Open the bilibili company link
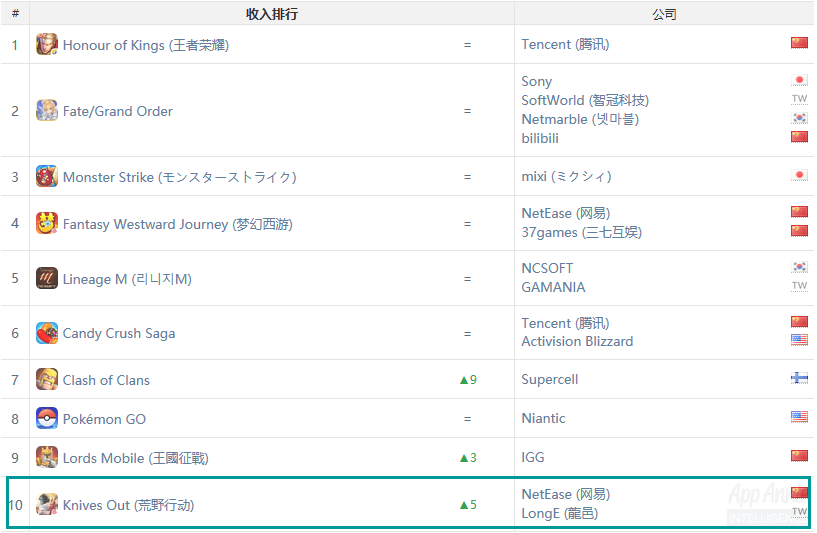The width and height of the screenshot is (817, 533). tap(540, 139)
